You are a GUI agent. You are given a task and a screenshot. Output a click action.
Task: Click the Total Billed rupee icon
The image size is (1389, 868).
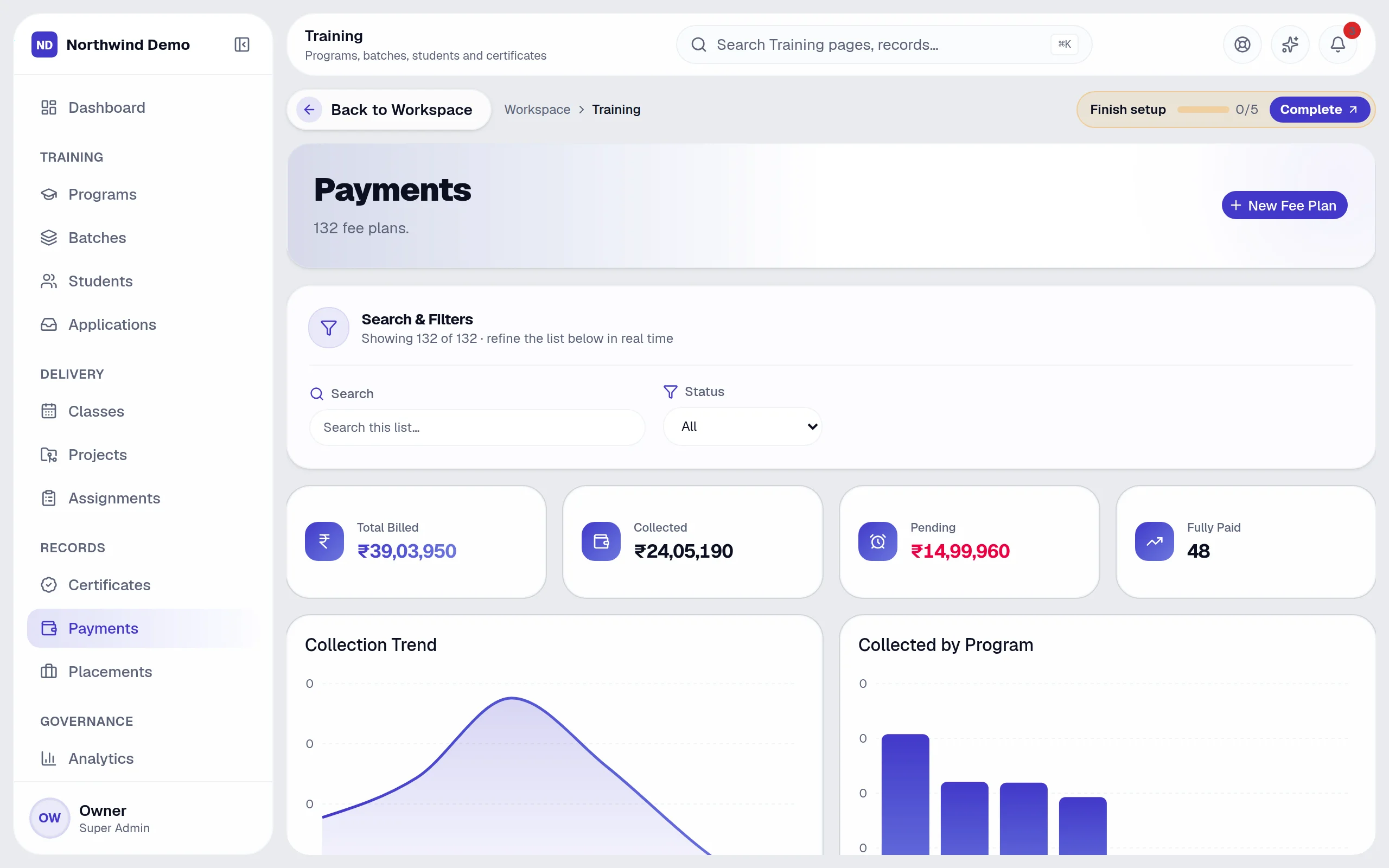324,541
